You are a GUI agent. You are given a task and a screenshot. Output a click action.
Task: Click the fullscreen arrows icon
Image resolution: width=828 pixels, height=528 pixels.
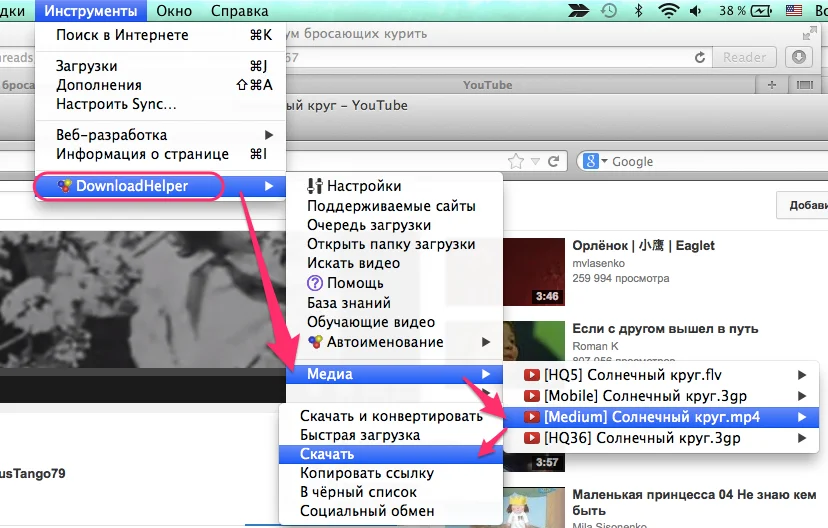(809, 34)
